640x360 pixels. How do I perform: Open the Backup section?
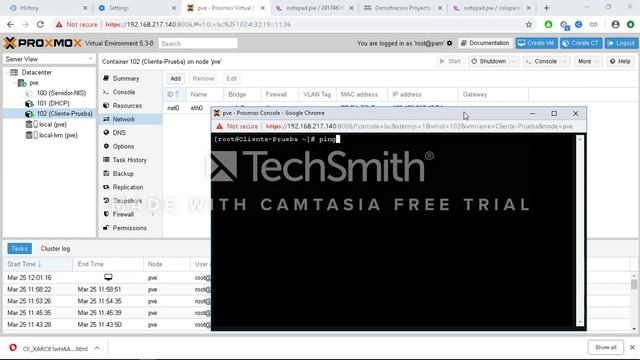coord(123,173)
